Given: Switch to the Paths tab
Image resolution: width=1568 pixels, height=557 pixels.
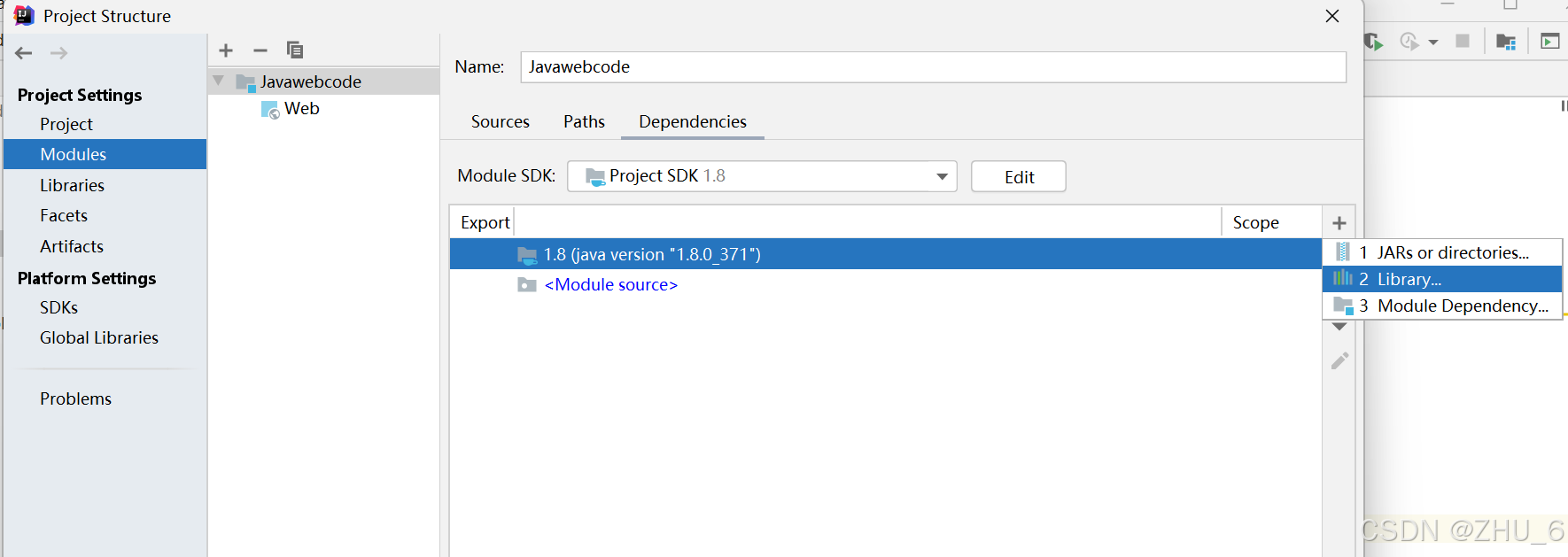Looking at the screenshot, I should tap(584, 122).
